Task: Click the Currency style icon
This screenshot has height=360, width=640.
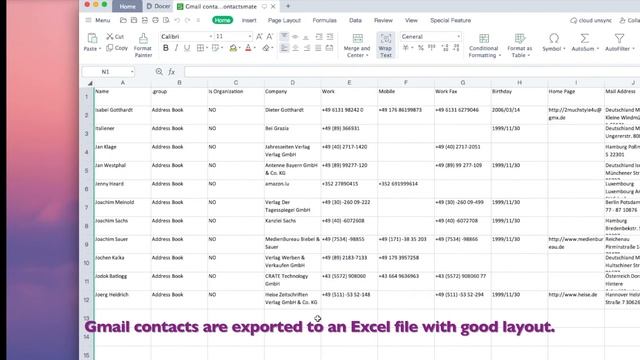Action: click(406, 48)
